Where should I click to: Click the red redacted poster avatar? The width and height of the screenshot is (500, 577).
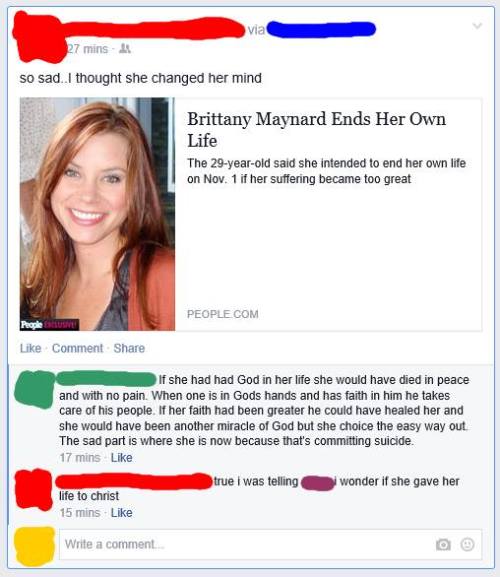tap(38, 37)
